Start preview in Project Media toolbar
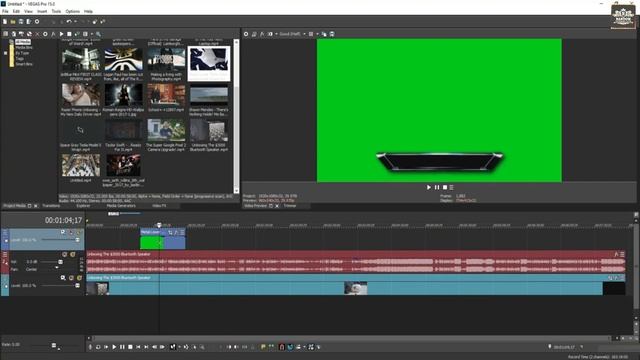 pos(61,34)
